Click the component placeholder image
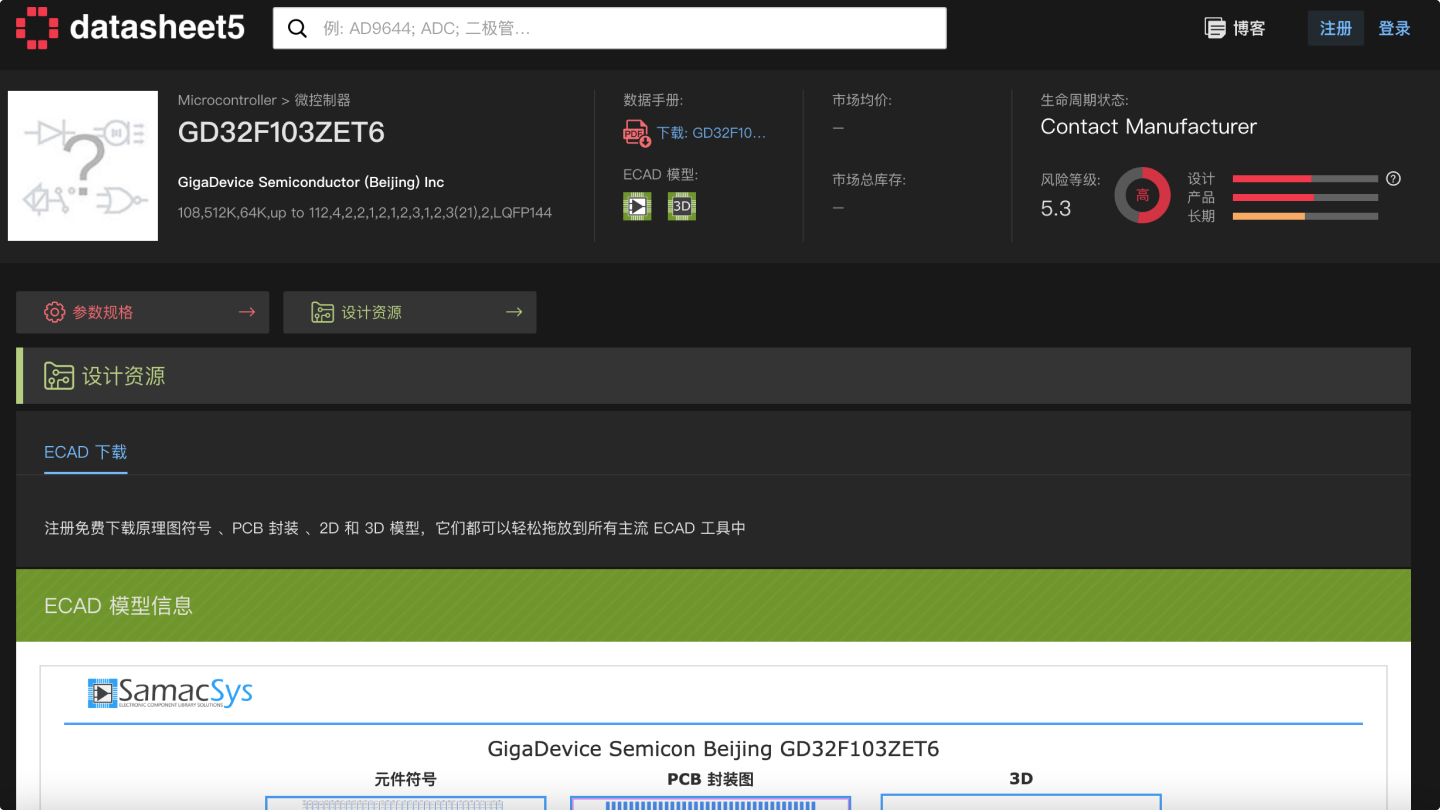1440x810 pixels. tap(83, 166)
